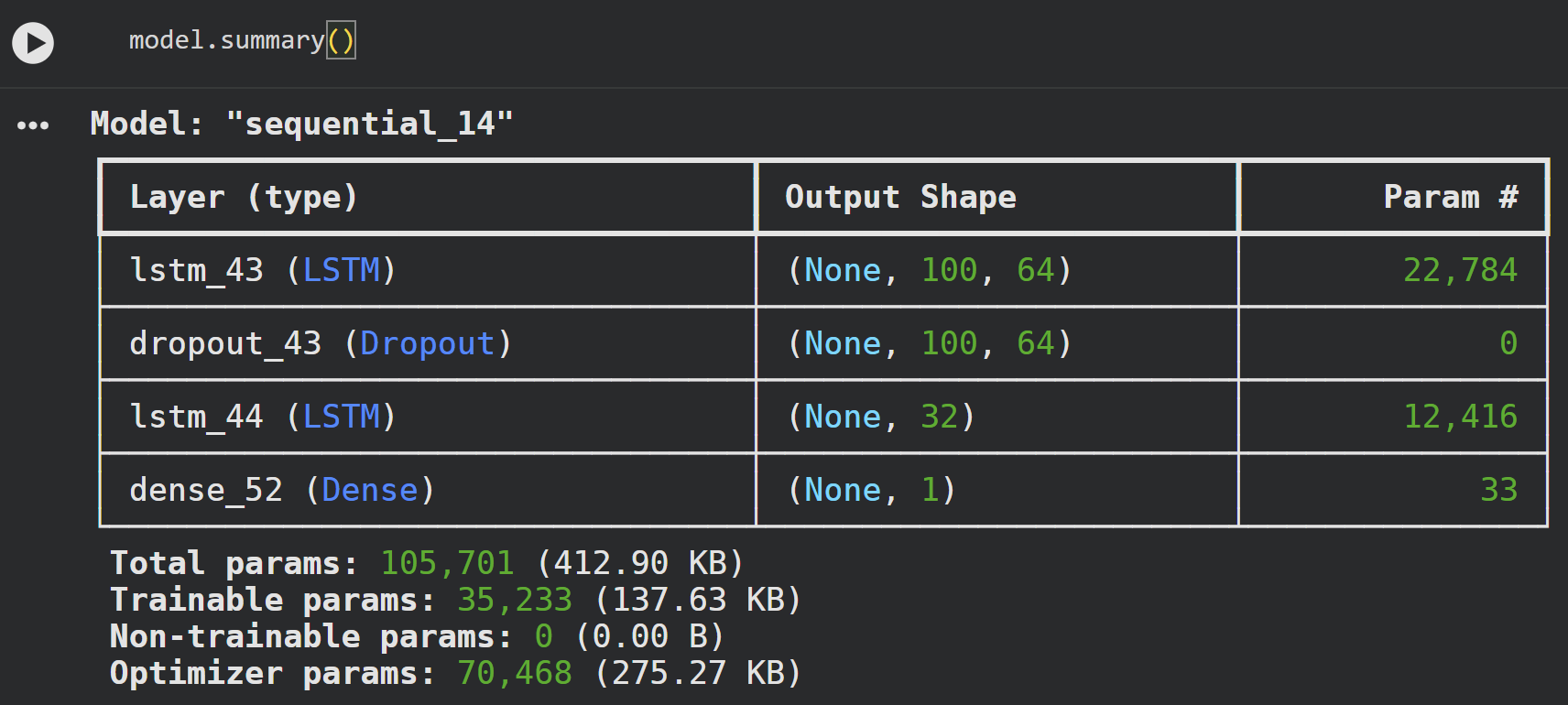Image resolution: width=1568 pixels, height=705 pixels.
Task: Click the highlighted parentheses in the code
Action: (341, 40)
